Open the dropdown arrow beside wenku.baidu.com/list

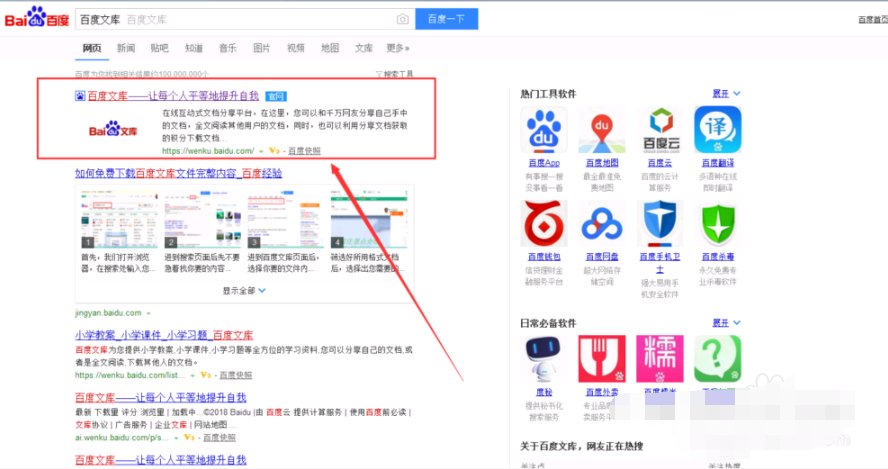click(193, 376)
